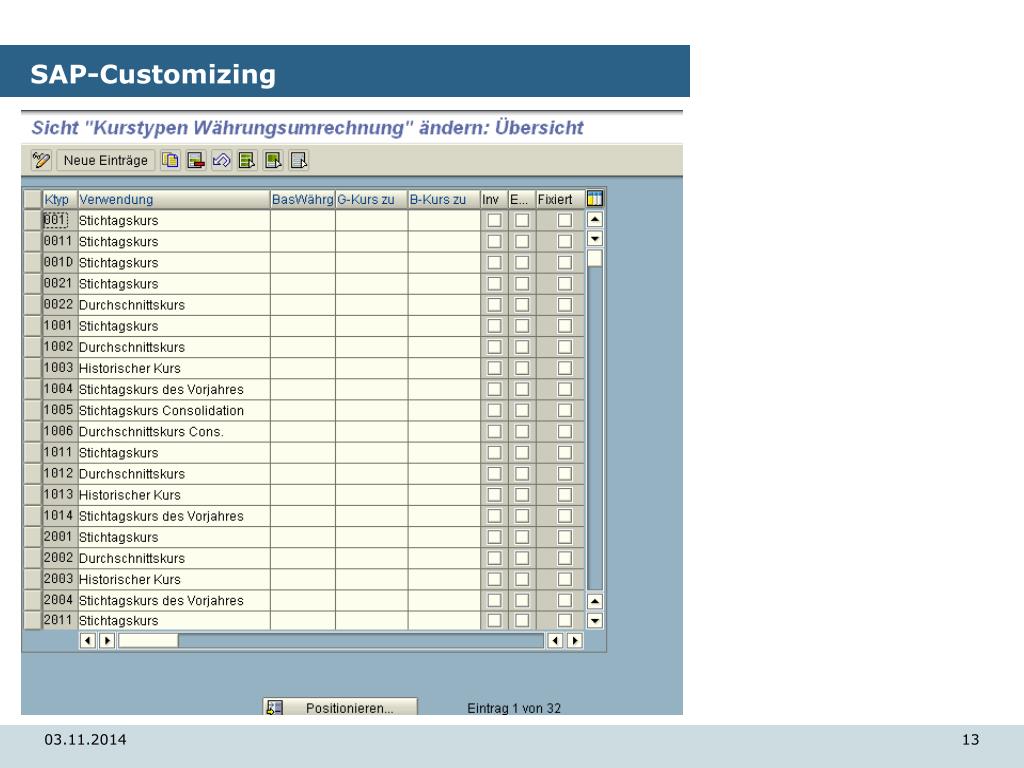Click the Verwendung column header

pyautogui.click(x=174, y=199)
